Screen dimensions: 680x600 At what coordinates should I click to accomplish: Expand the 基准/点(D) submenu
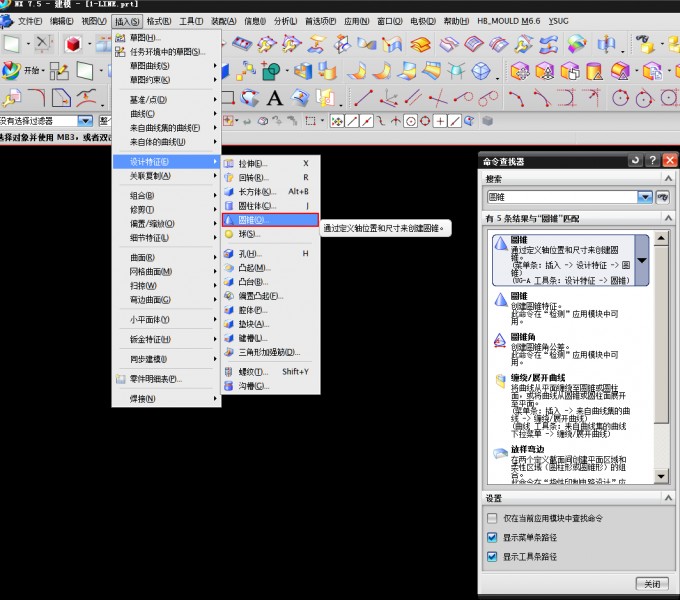coord(167,100)
